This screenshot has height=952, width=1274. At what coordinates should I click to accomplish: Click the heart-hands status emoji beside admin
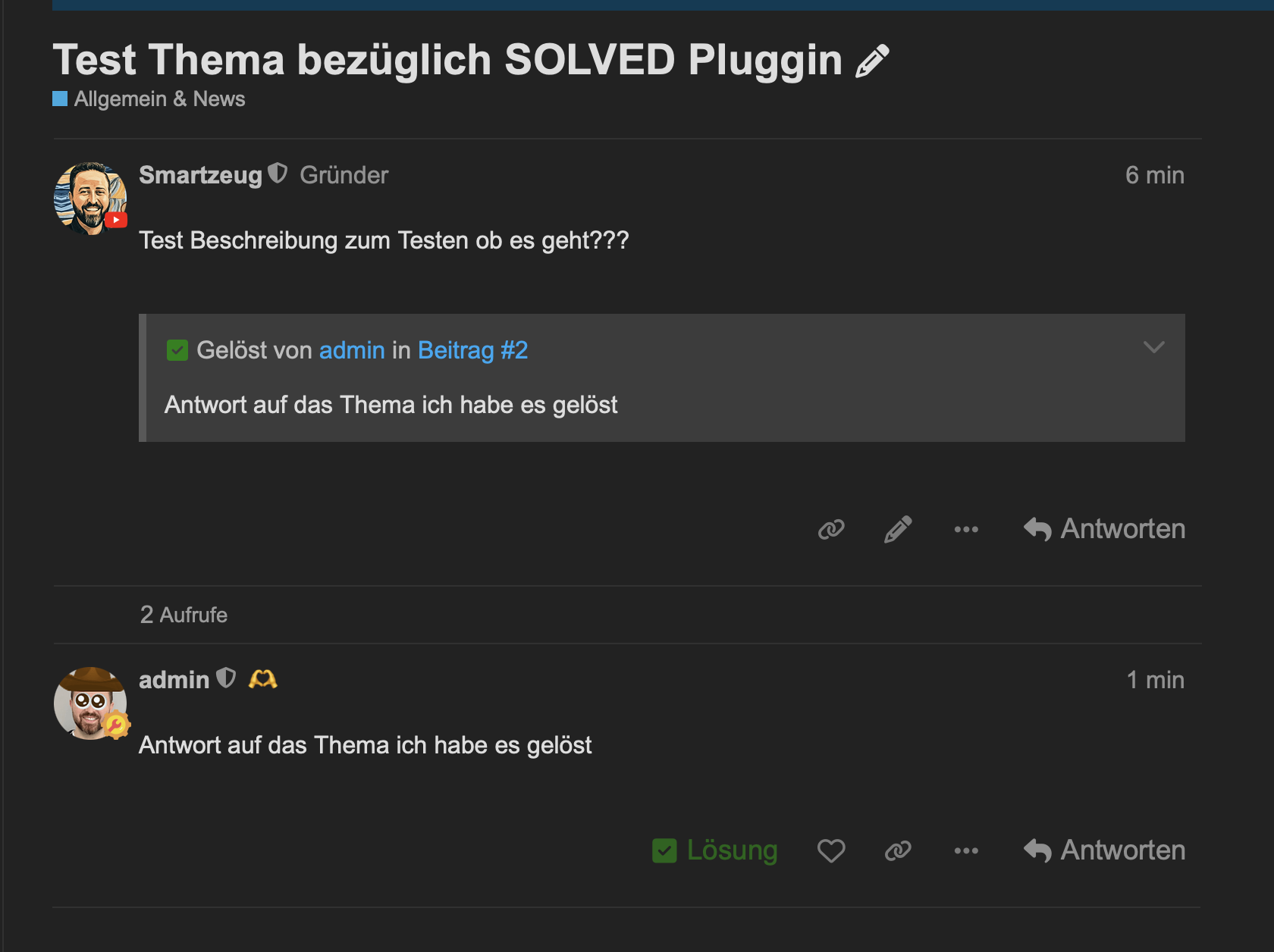pyautogui.click(x=262, y=678)
